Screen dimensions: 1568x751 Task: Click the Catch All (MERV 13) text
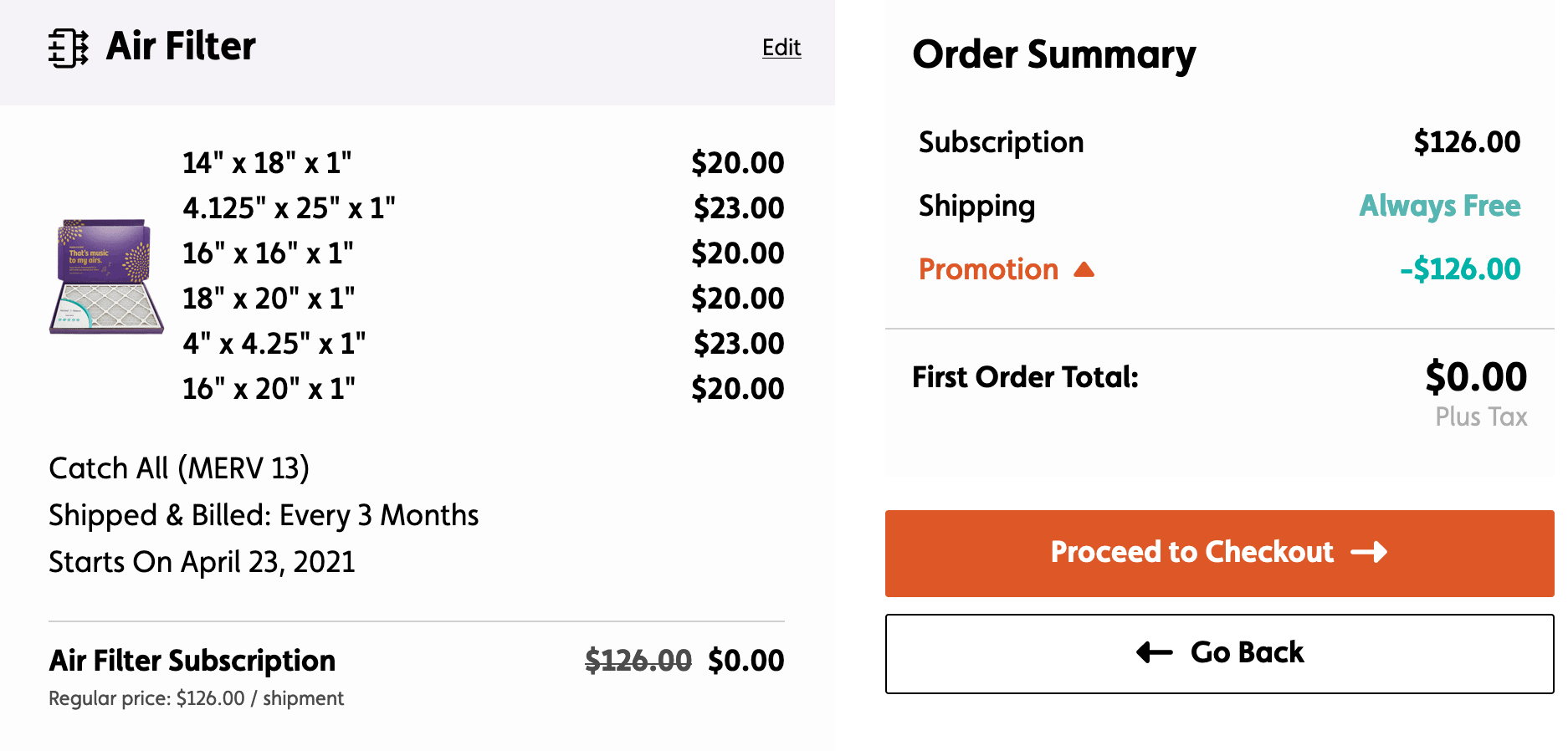[x=179, y=468]
